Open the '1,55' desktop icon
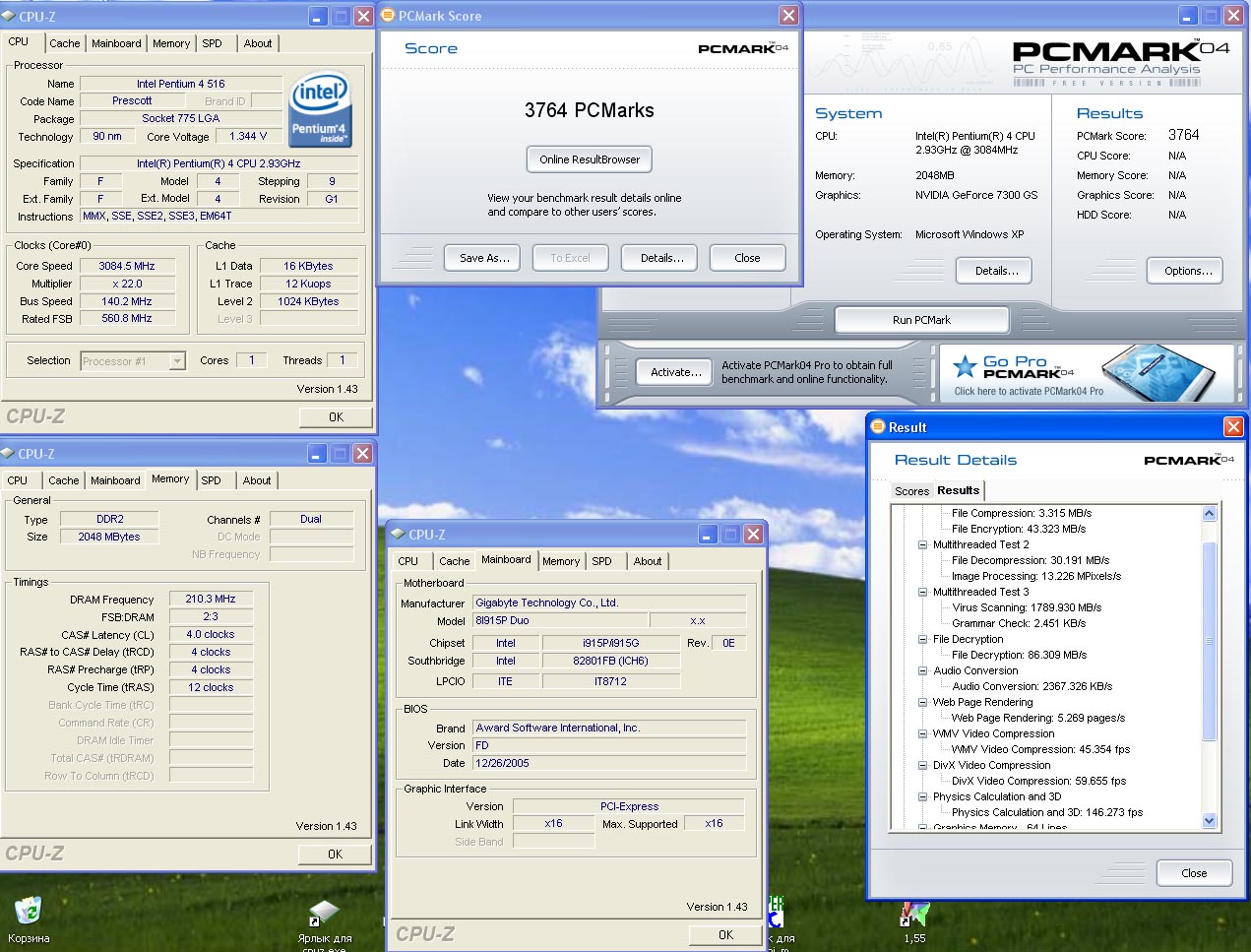 click(x=914, y=915)
